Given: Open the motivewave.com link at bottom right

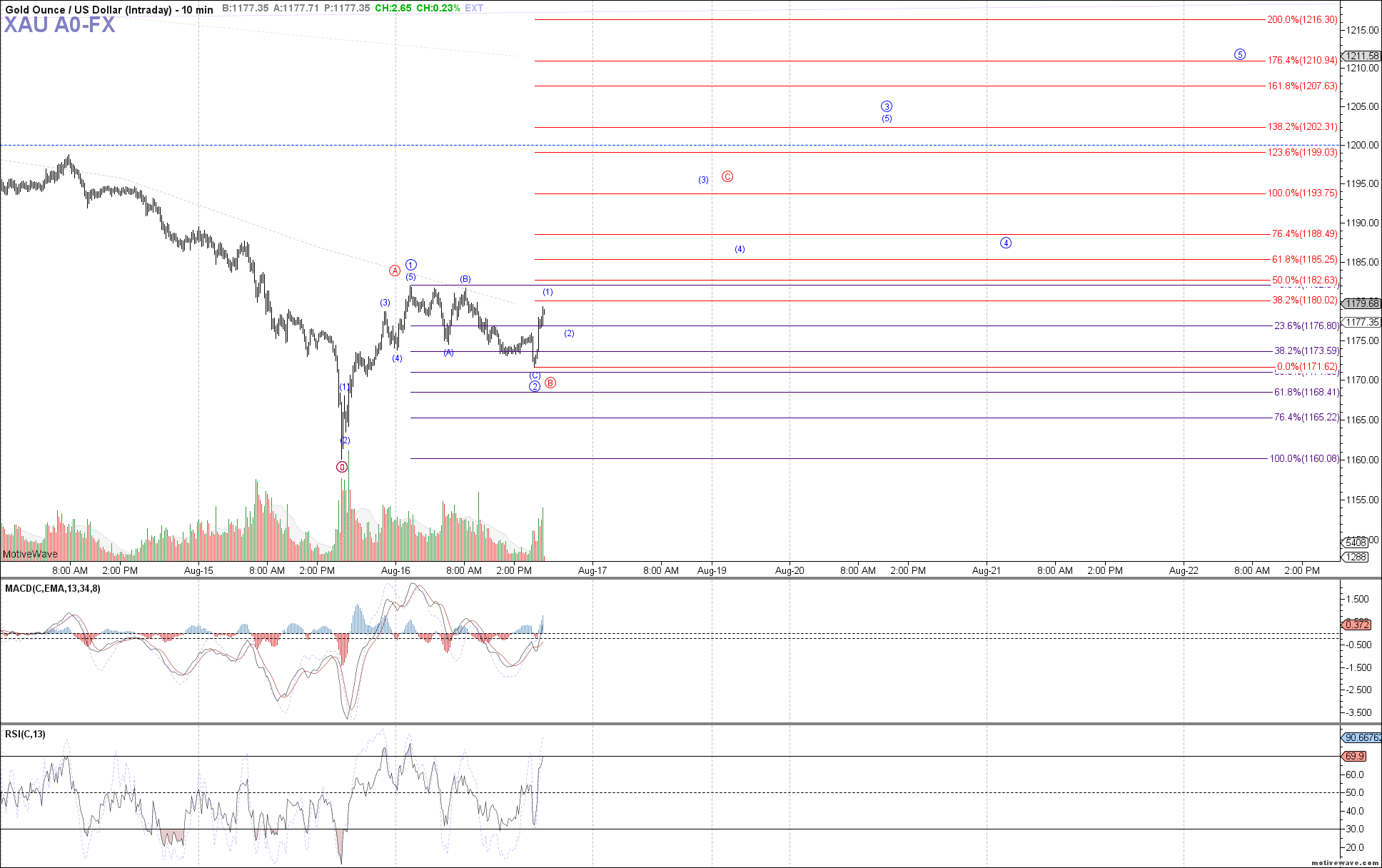Looking at the screenshot, I should pyautogui.click(x=1345, y=862).
